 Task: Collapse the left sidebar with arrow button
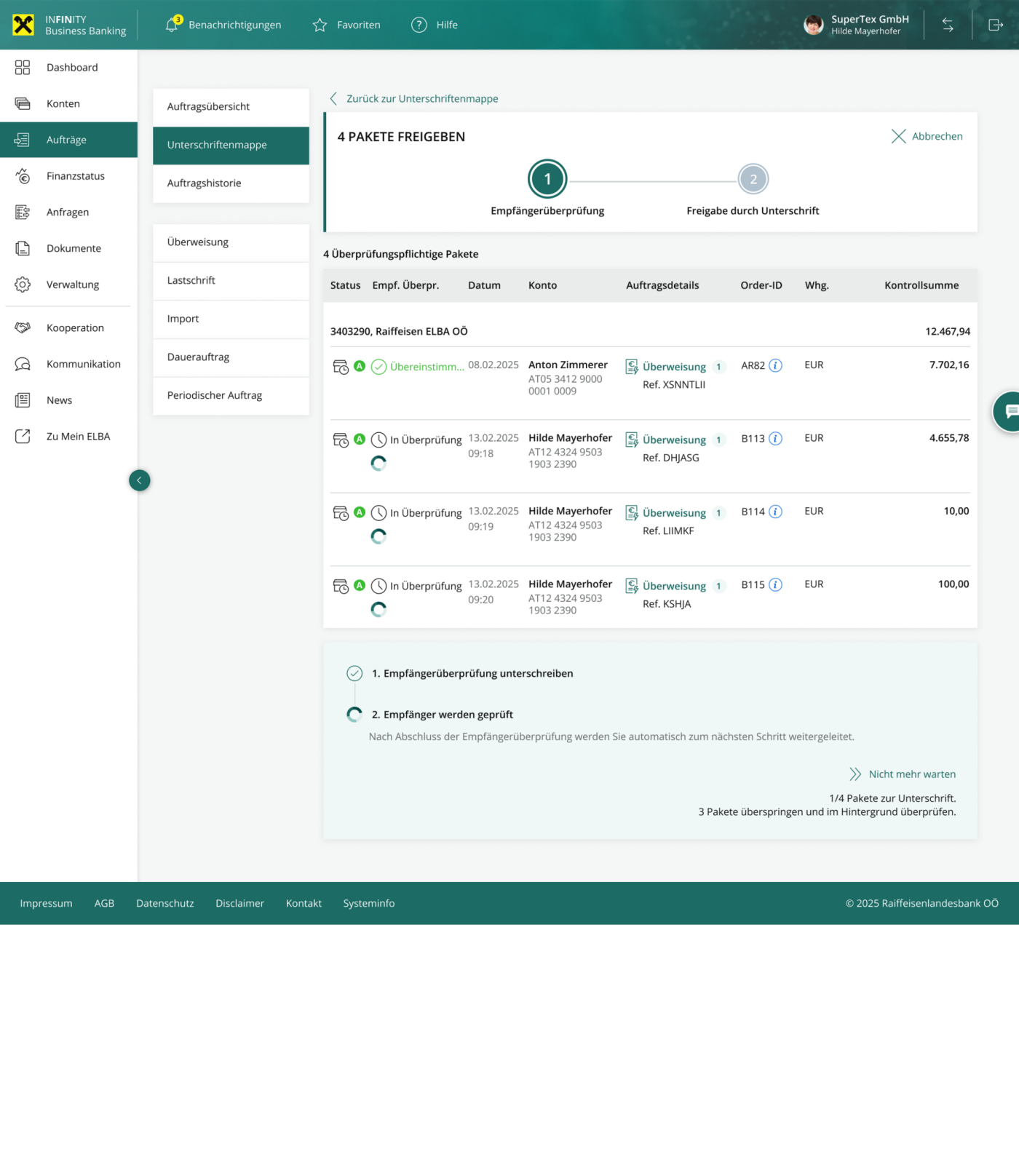click(x=140, y=480)
